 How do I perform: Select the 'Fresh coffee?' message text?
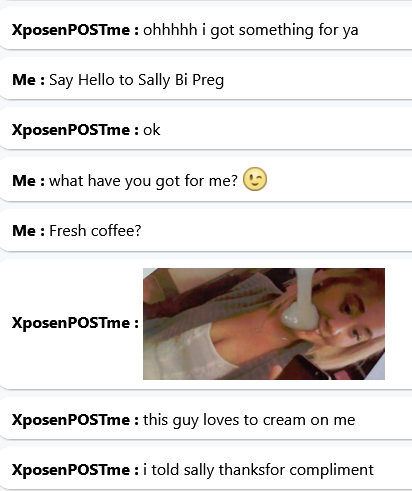[95, 231]
